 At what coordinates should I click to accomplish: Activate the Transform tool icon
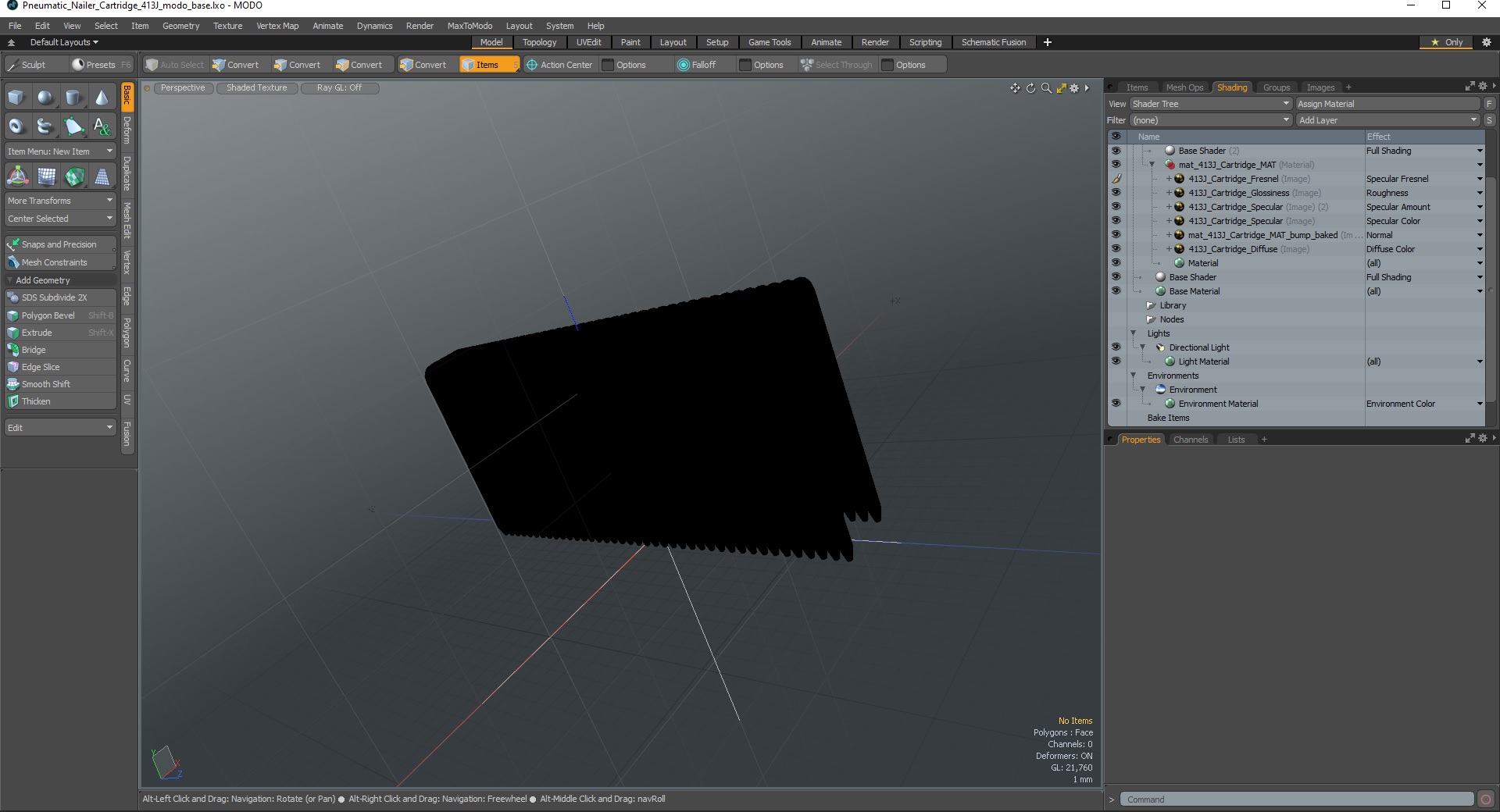tap(17, 176)
